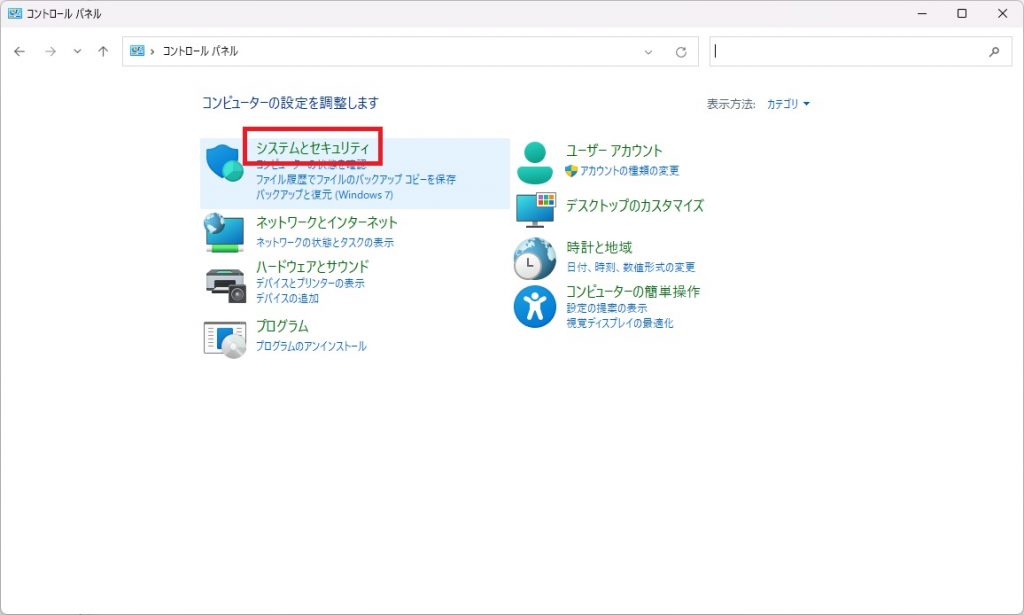Click the Programs disc icon
Viewport: 1024px width, 615px height.
tap(225, 338)
